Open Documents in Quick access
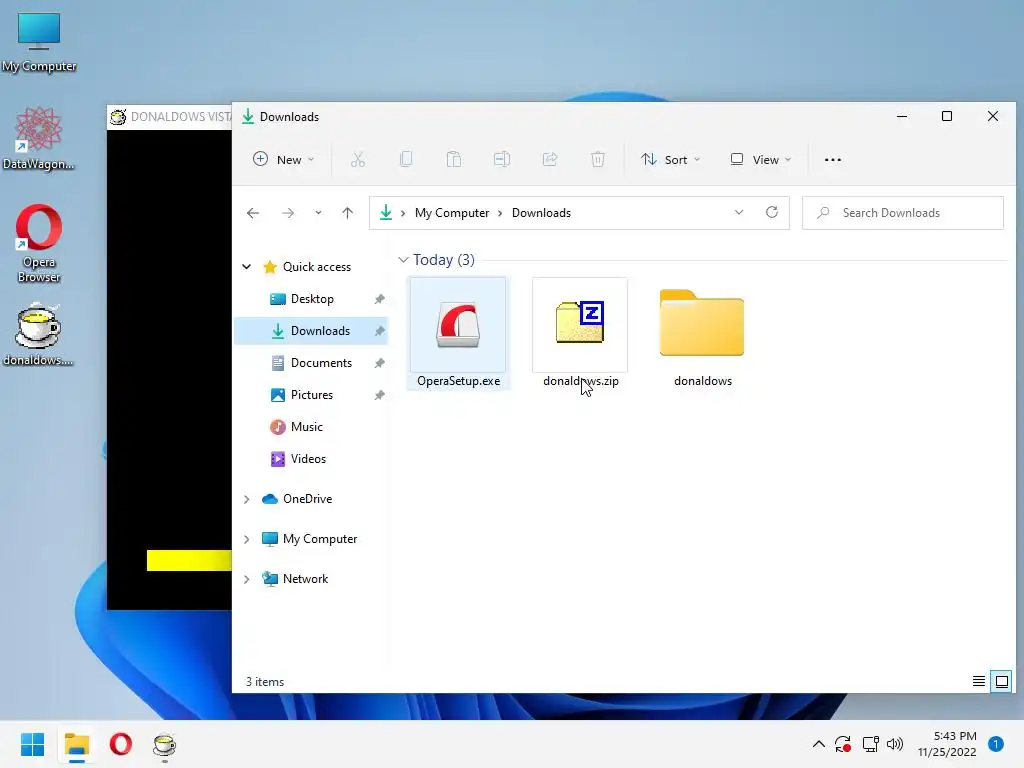The height and width of the screenshot is (768, 1024). coord(321,363)
